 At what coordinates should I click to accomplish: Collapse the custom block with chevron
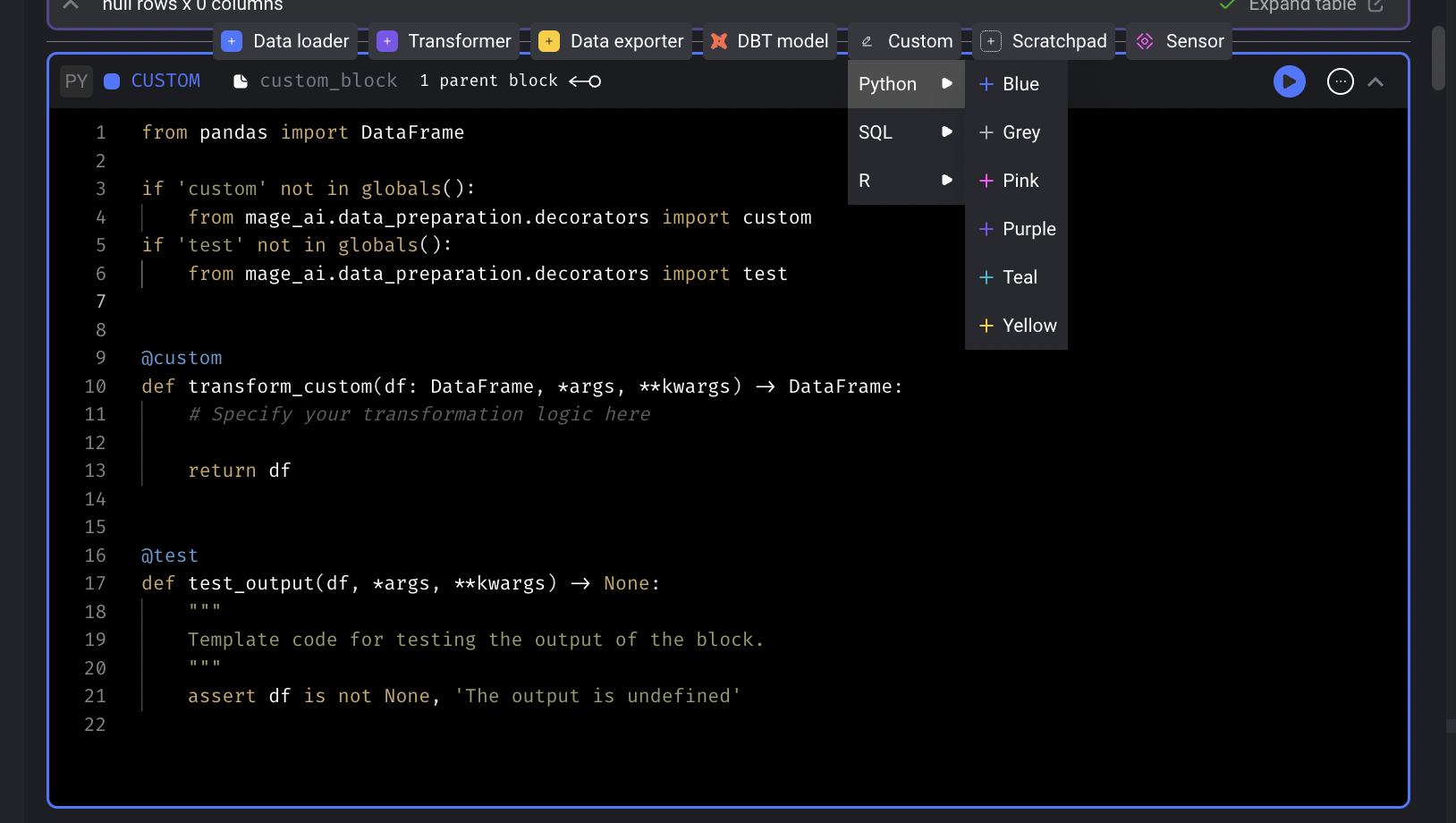(1376, 82)
